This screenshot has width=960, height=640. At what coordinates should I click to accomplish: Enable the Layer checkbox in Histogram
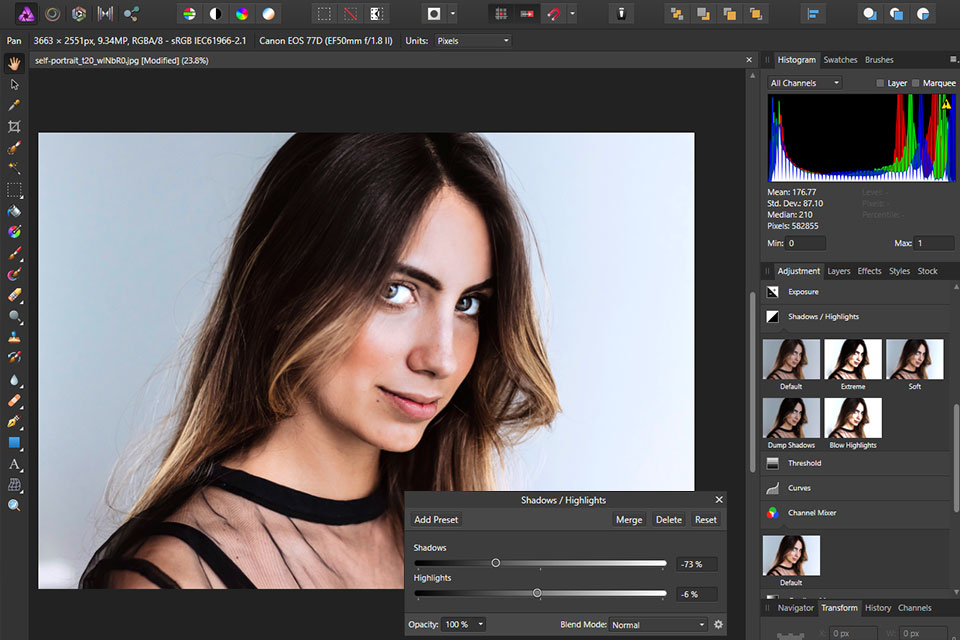880,83
